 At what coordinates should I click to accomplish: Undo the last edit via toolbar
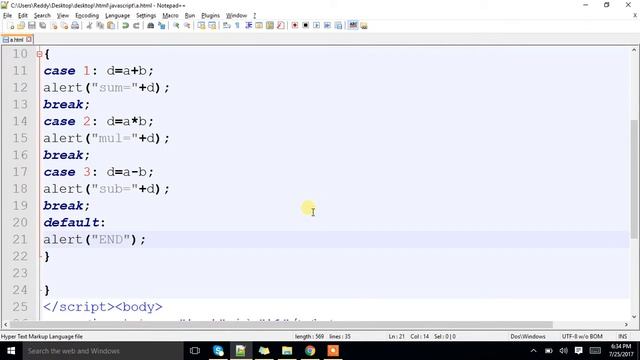click(x=125, y=26)
